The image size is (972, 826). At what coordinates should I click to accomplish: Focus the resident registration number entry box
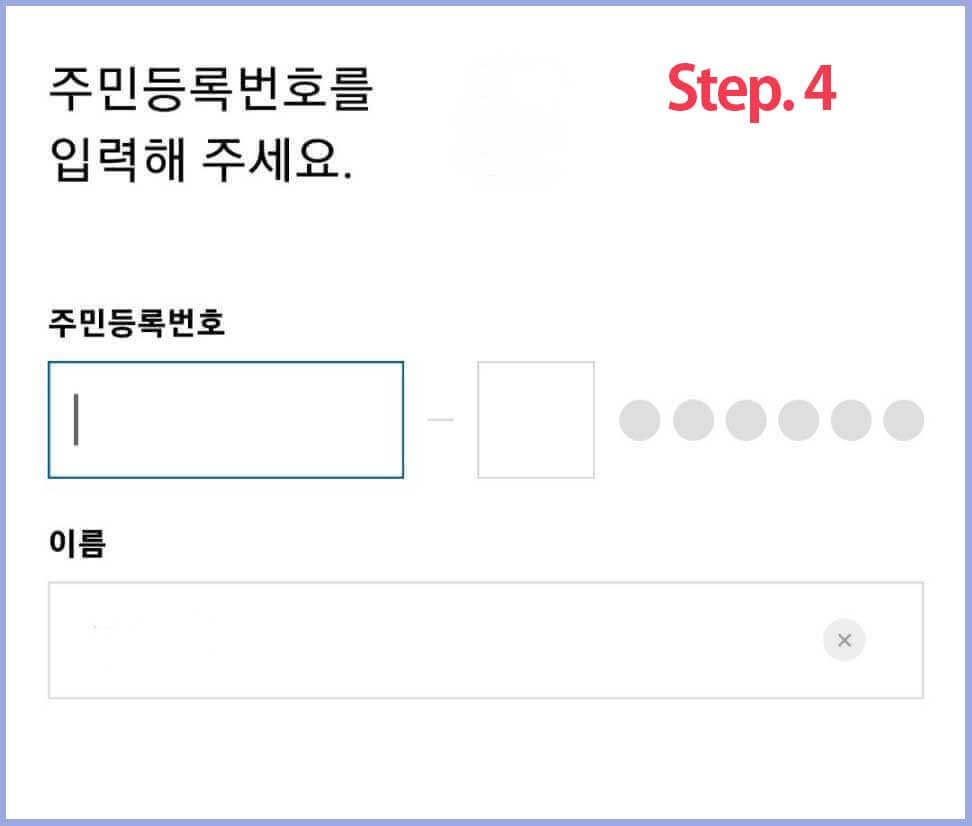tap(225, 419)
